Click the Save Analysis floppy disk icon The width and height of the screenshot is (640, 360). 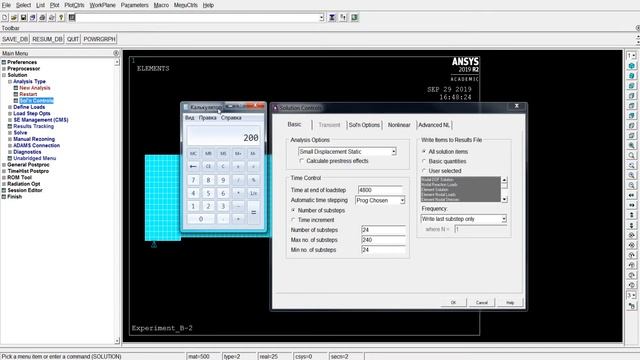click(23, 18)
